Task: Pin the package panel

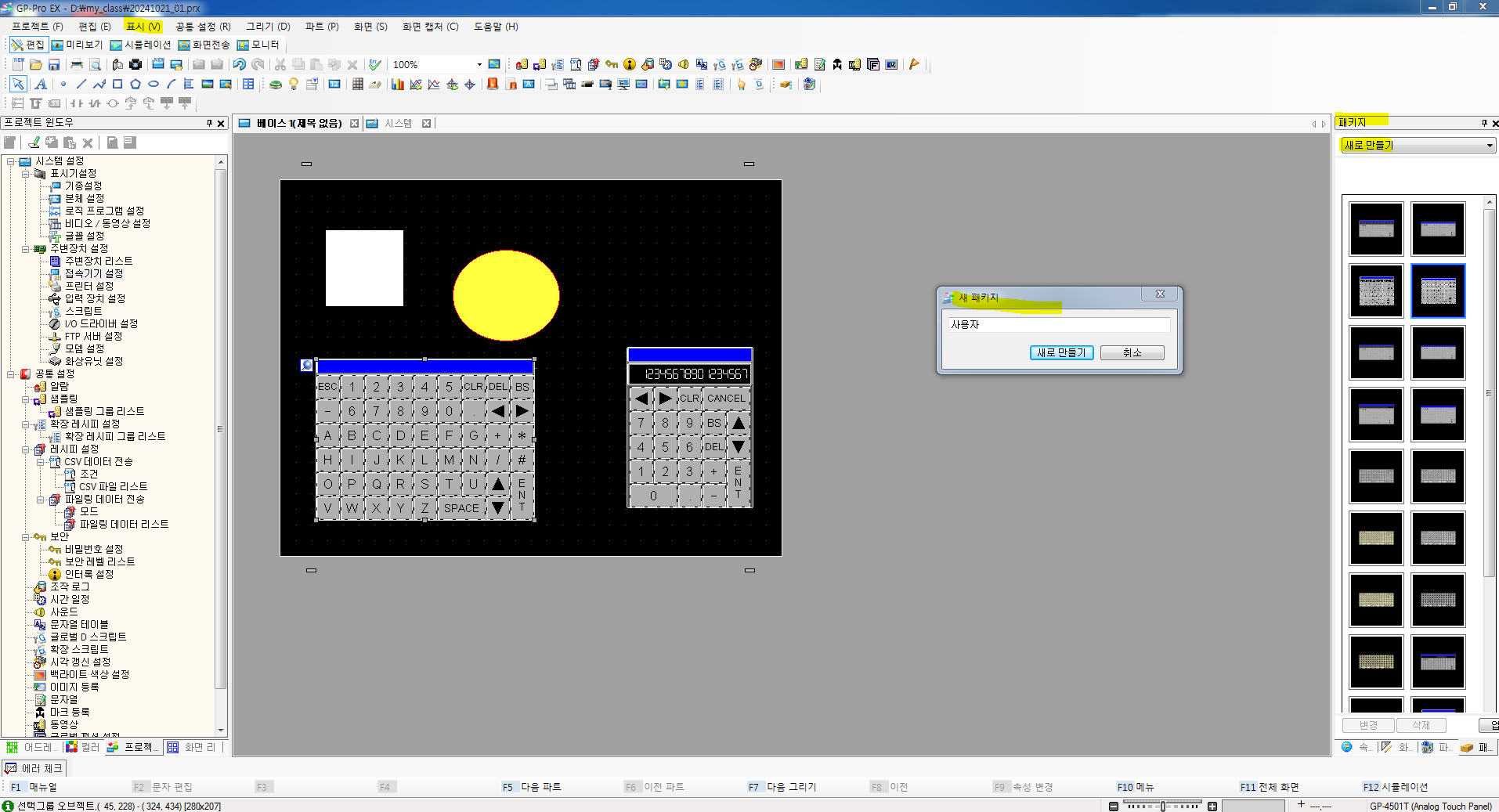Action: click(1484, 123)
